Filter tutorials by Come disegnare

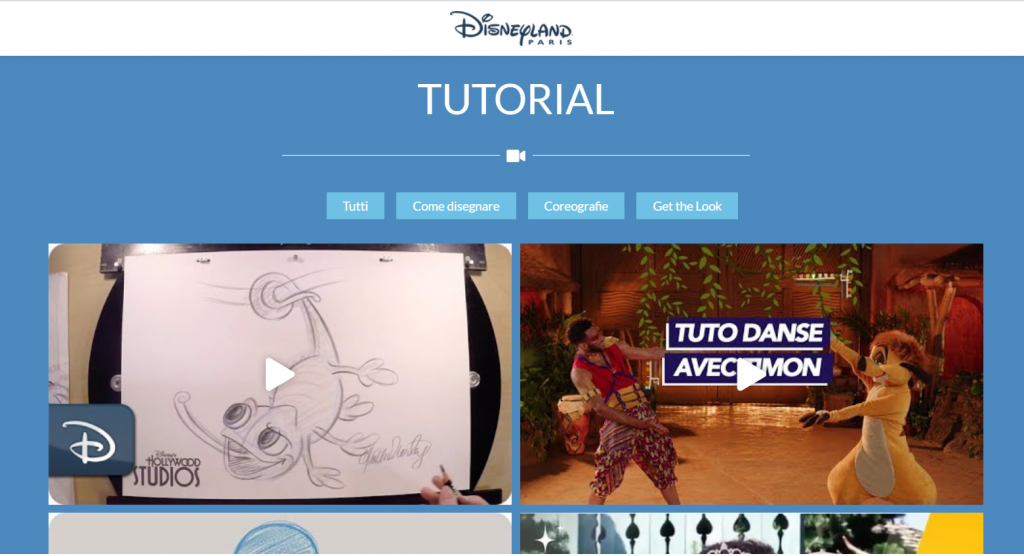(x=456, y=206)
